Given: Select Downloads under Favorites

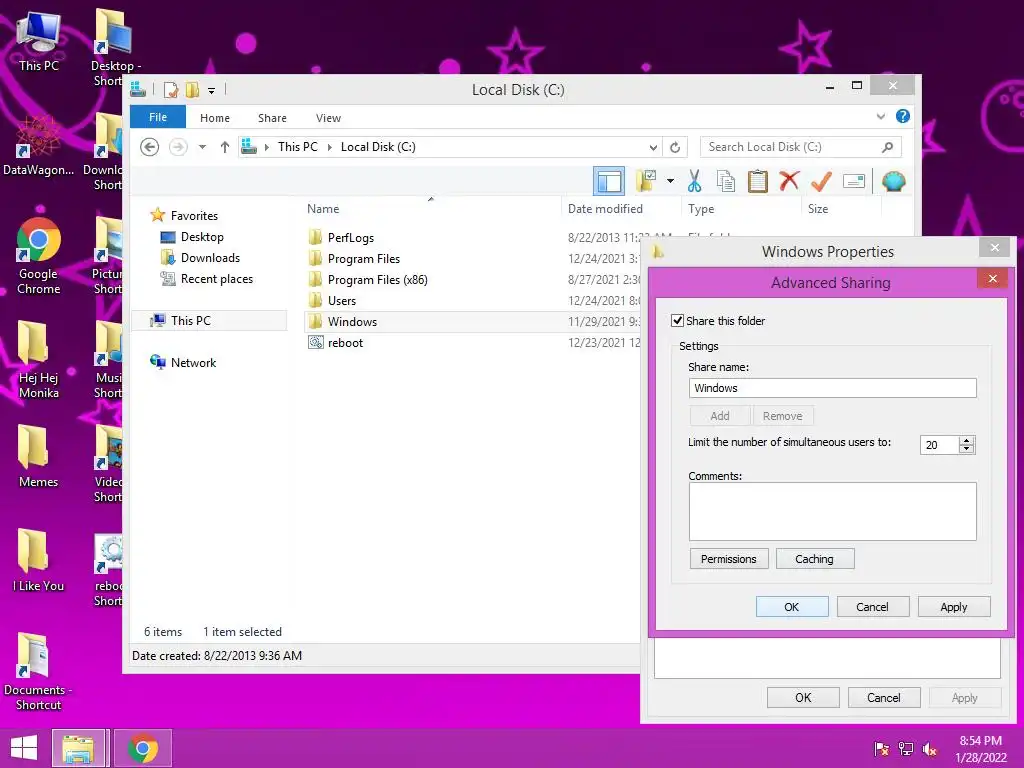Looking at the screenshot, I should (x=210, y=258).
